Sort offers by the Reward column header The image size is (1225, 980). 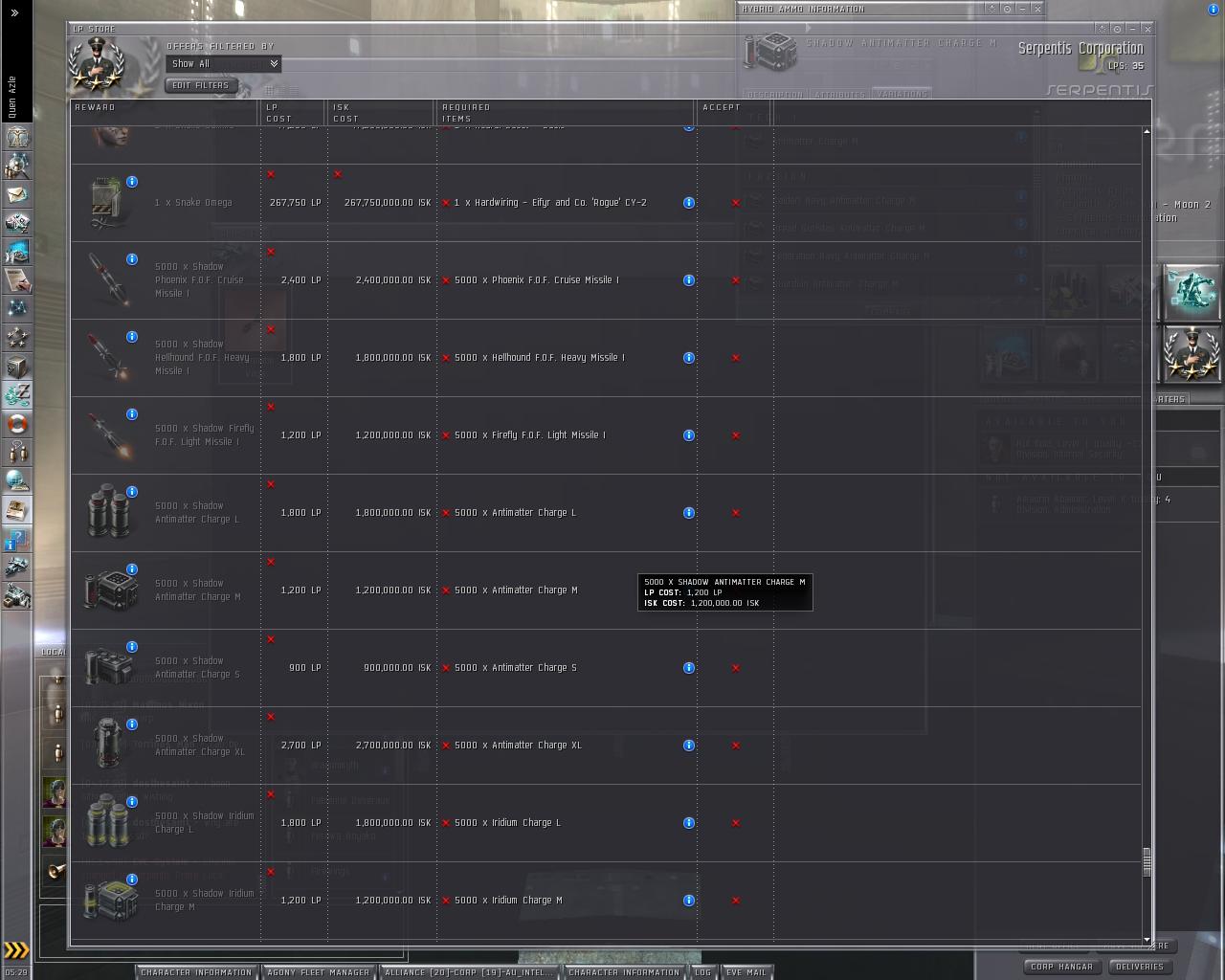[x=165, y=112]
